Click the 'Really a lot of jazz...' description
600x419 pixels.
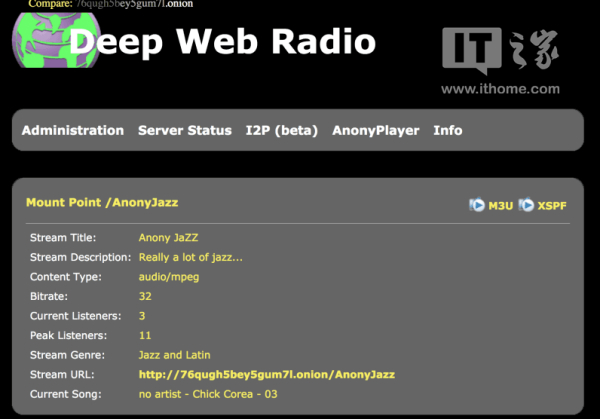[191, 257]
